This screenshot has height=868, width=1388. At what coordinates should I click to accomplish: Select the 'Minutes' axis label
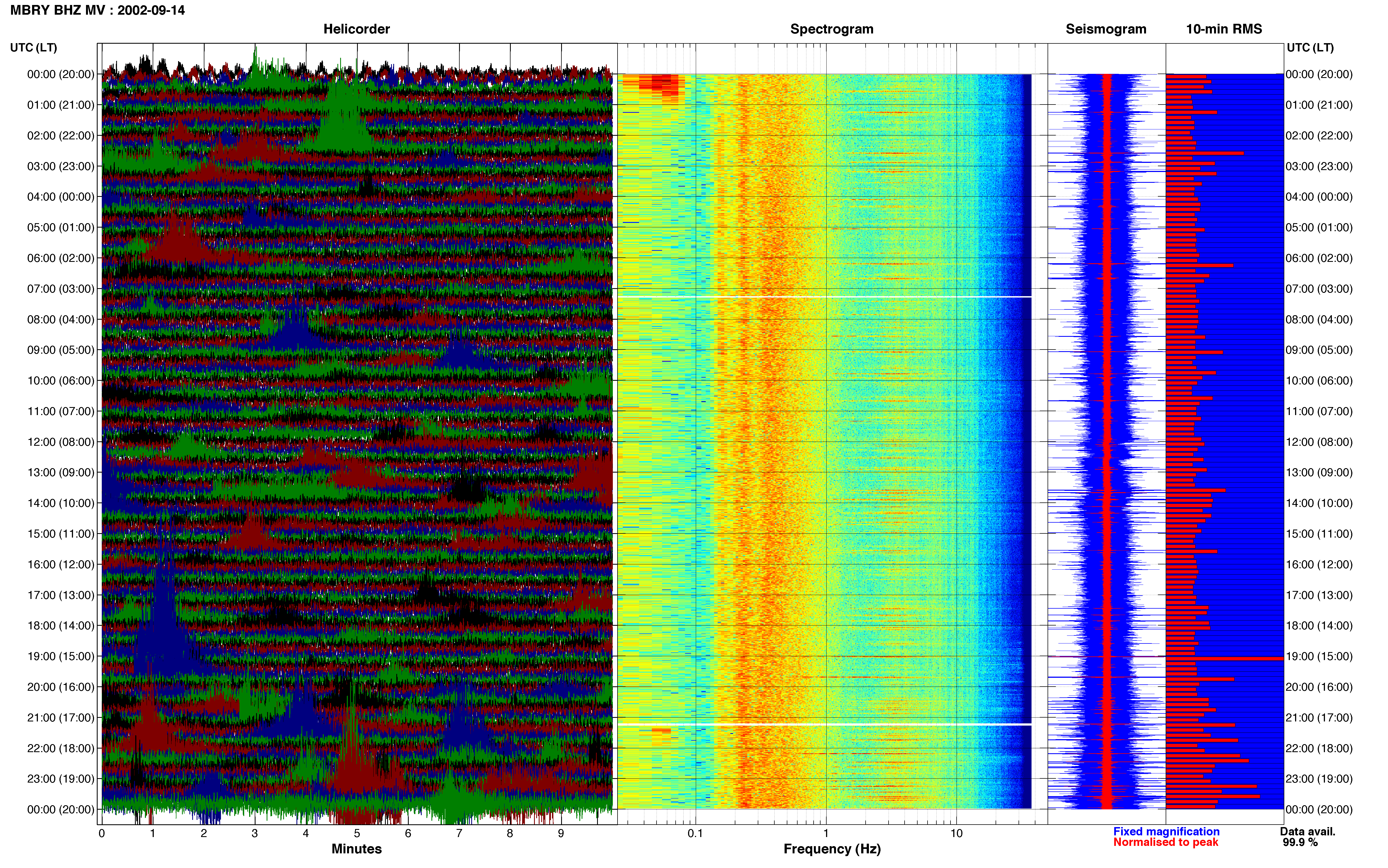coord(356,848)
